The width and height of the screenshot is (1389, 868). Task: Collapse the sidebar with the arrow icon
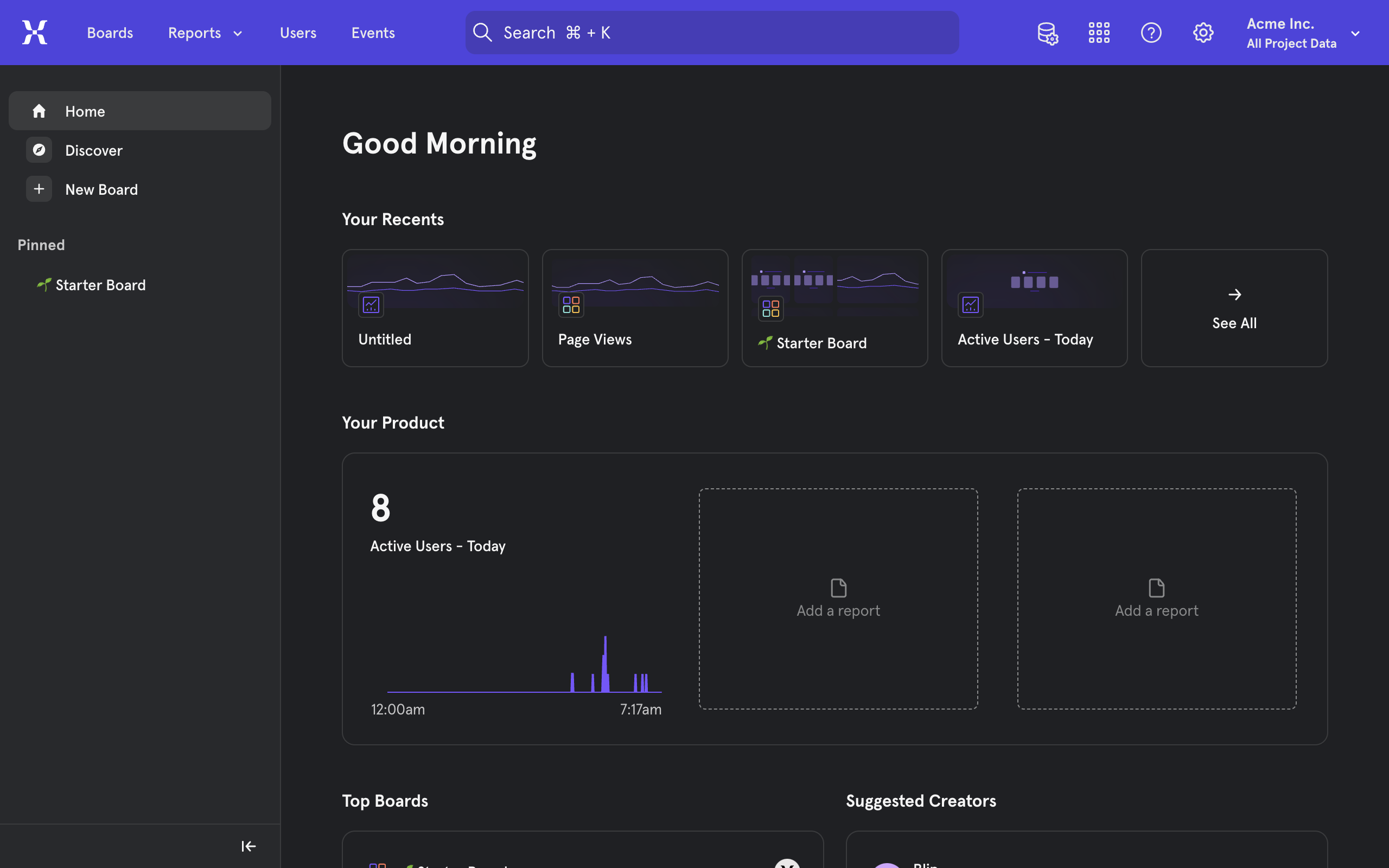pyautogui.click(x=249, y=846)
